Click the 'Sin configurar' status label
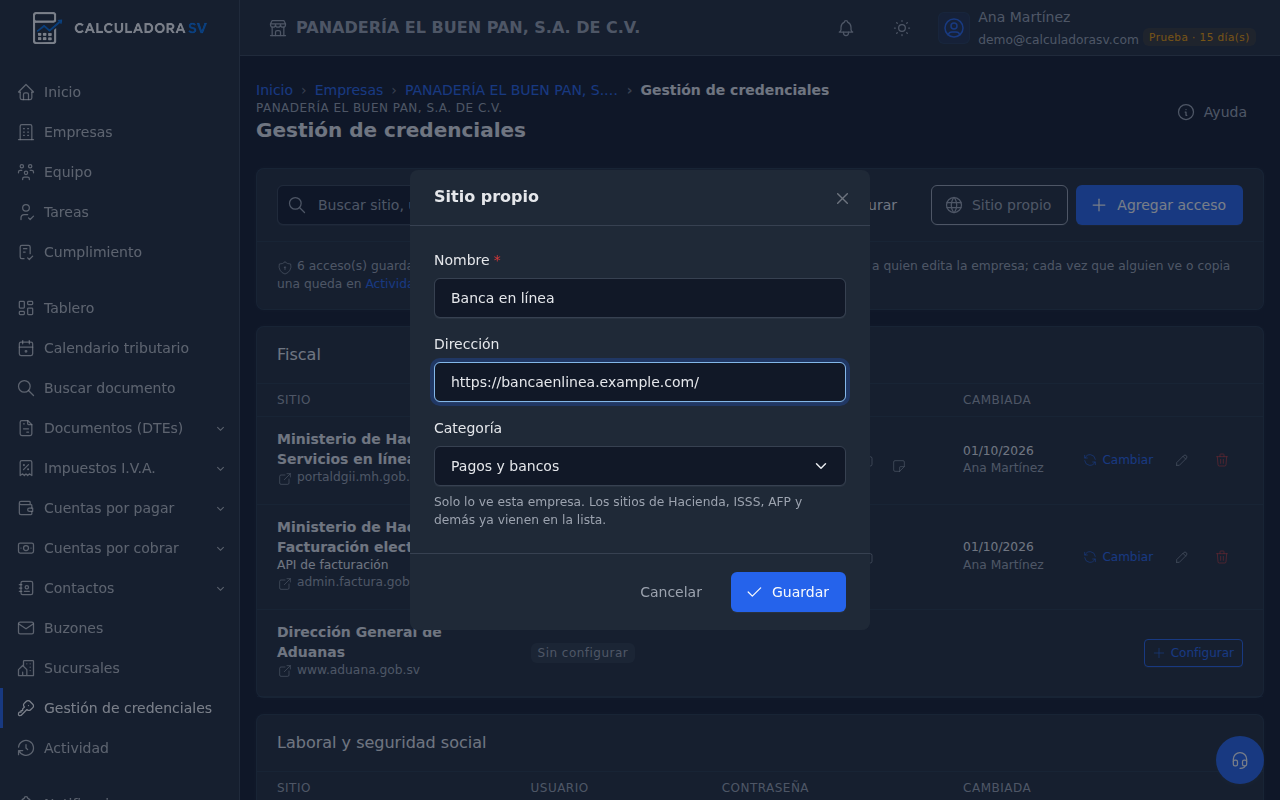The height and width of the screenshot is (800, 1280). pos(582,653)
